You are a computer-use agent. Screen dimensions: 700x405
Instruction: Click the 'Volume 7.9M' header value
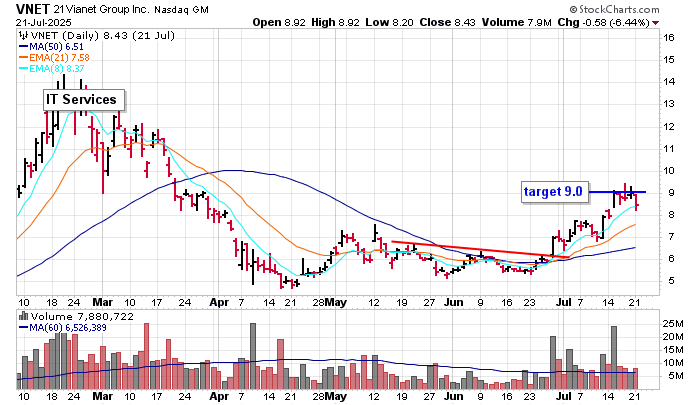coord(517,22)
